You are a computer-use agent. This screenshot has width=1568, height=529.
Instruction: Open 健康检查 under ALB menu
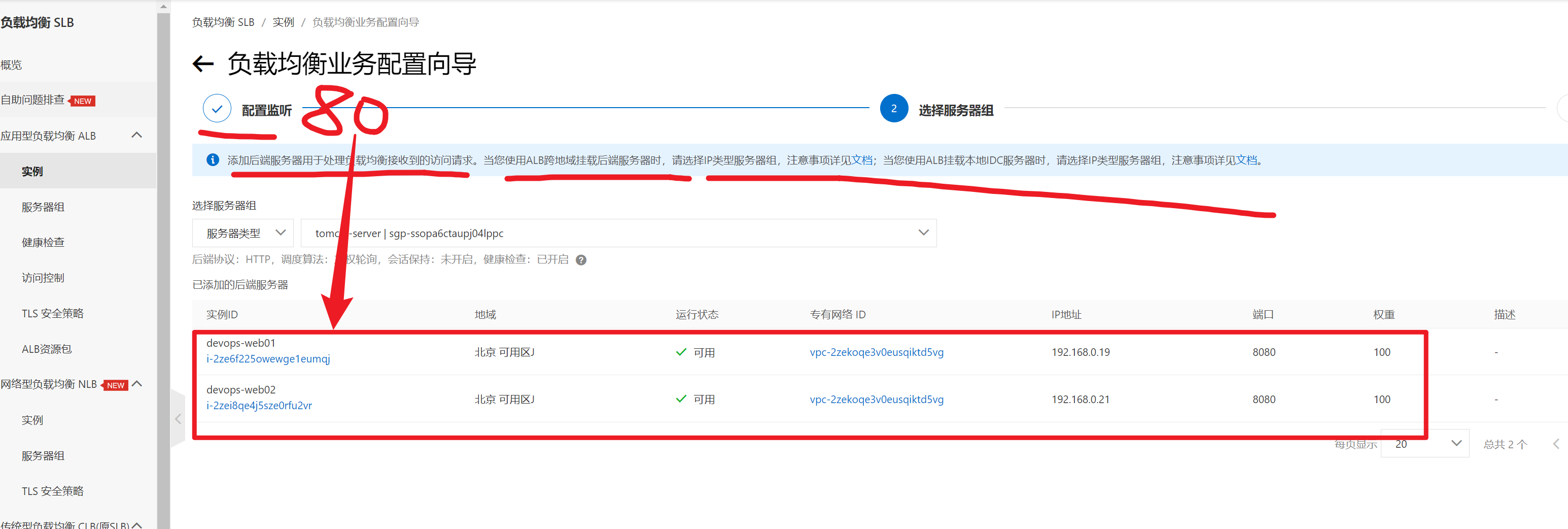point(43,243)
